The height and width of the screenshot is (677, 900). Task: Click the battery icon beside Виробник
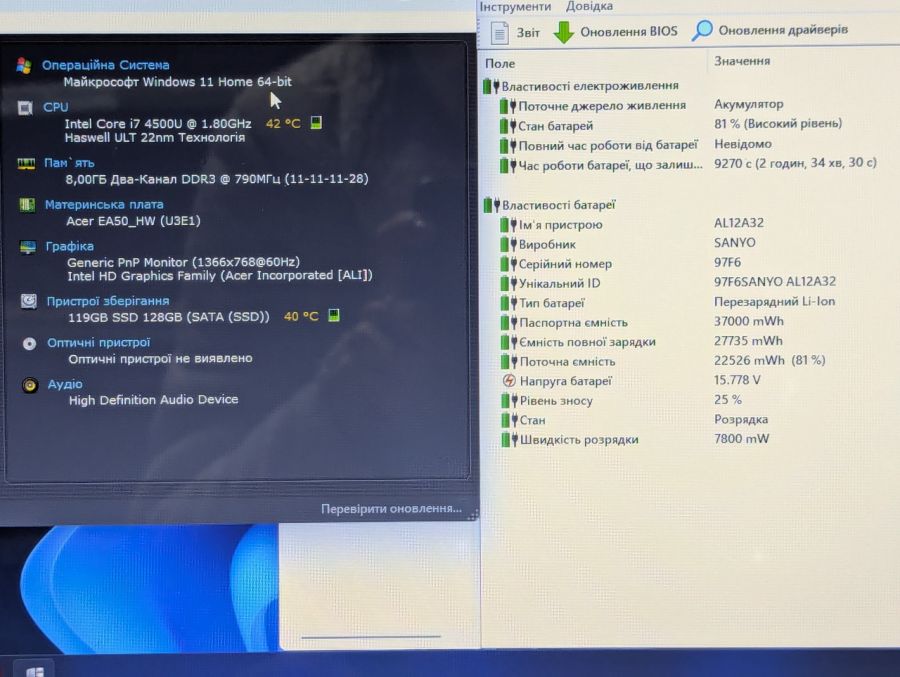pos(508,245)
